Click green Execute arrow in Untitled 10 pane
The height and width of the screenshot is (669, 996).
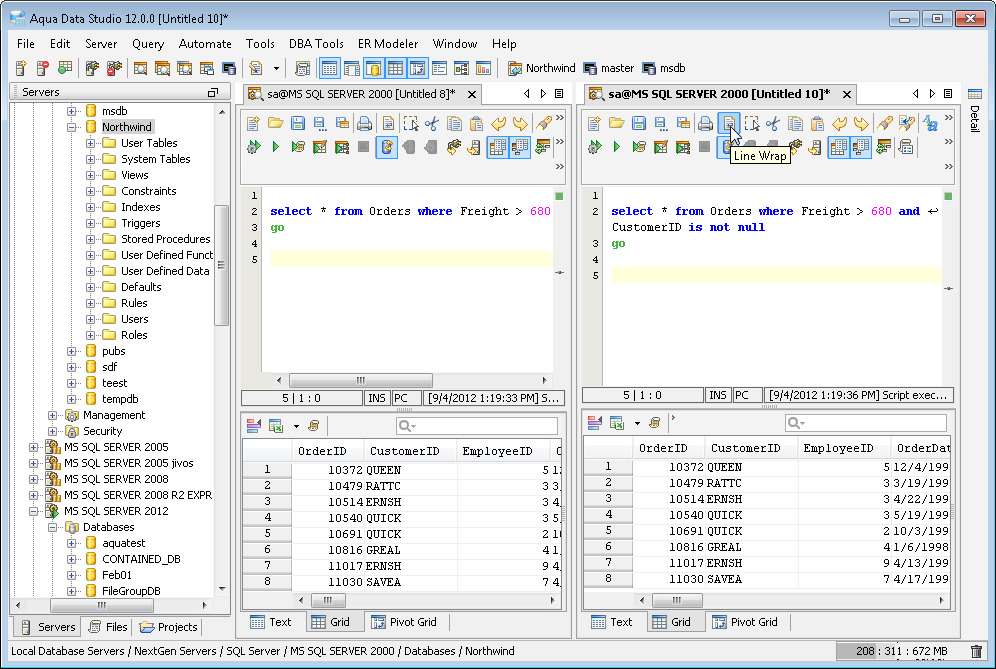pyautogui.click(x=616, y=147)
